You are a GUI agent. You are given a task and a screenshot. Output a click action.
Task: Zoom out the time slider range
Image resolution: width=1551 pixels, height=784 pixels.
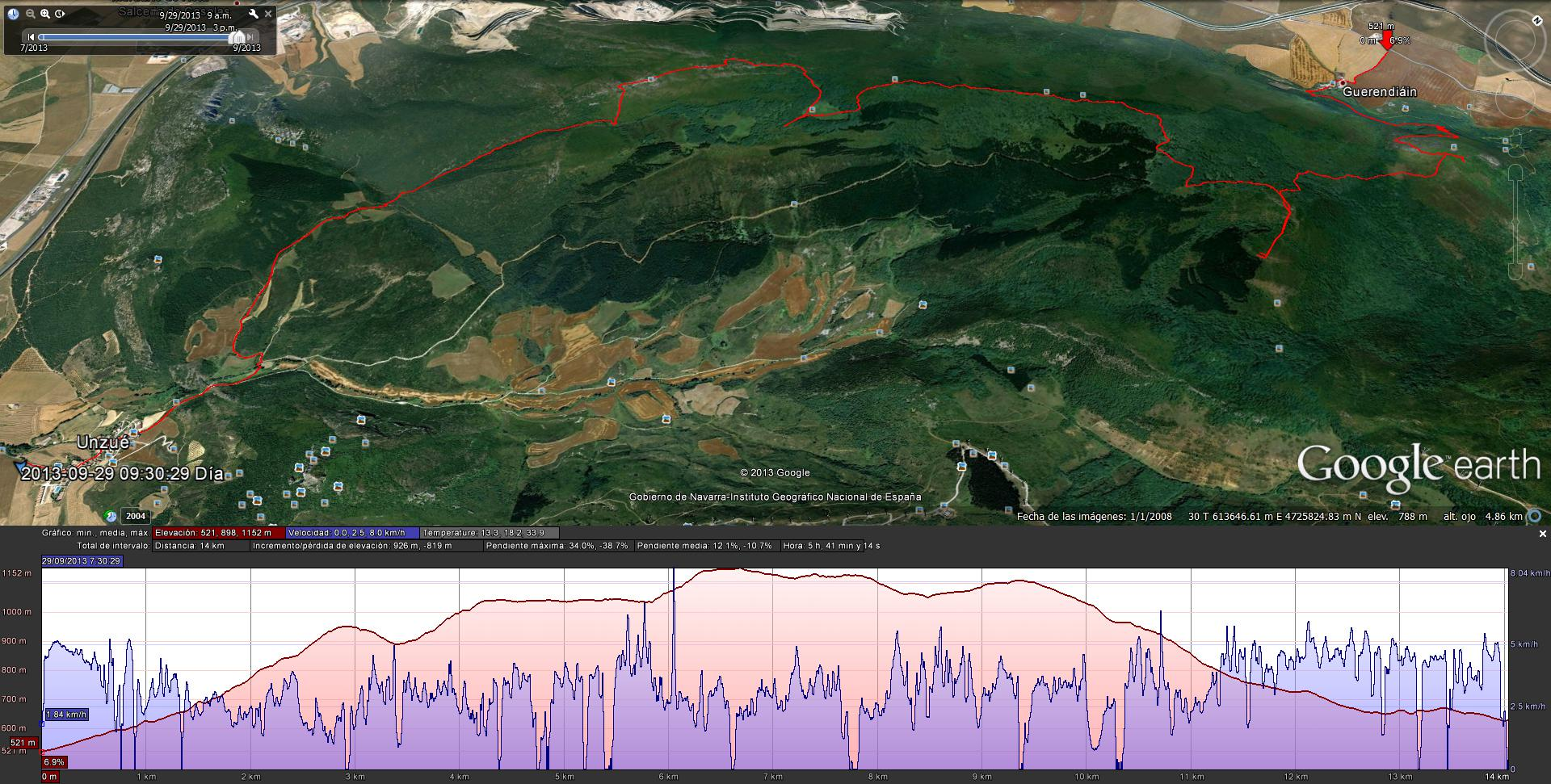[30, 14]
